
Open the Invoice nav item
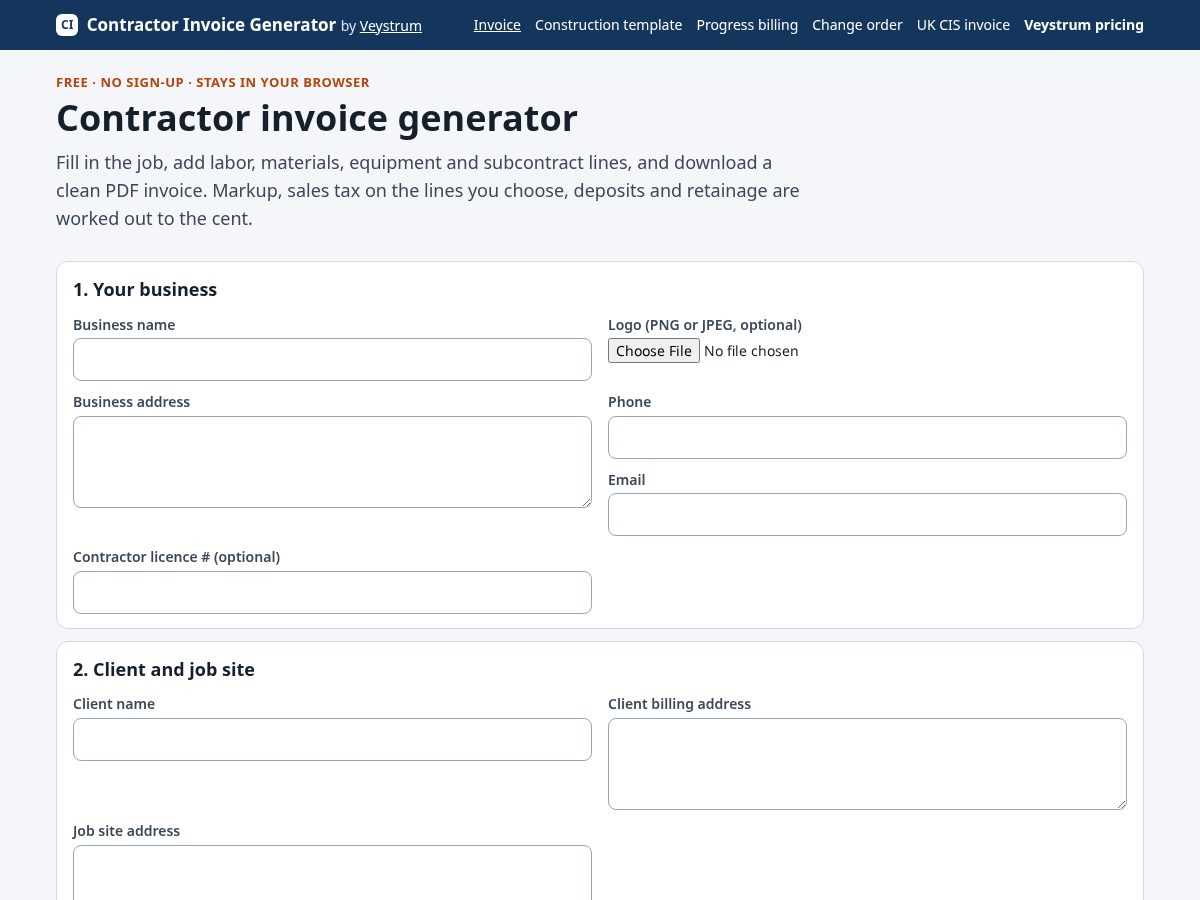[497, 25]
